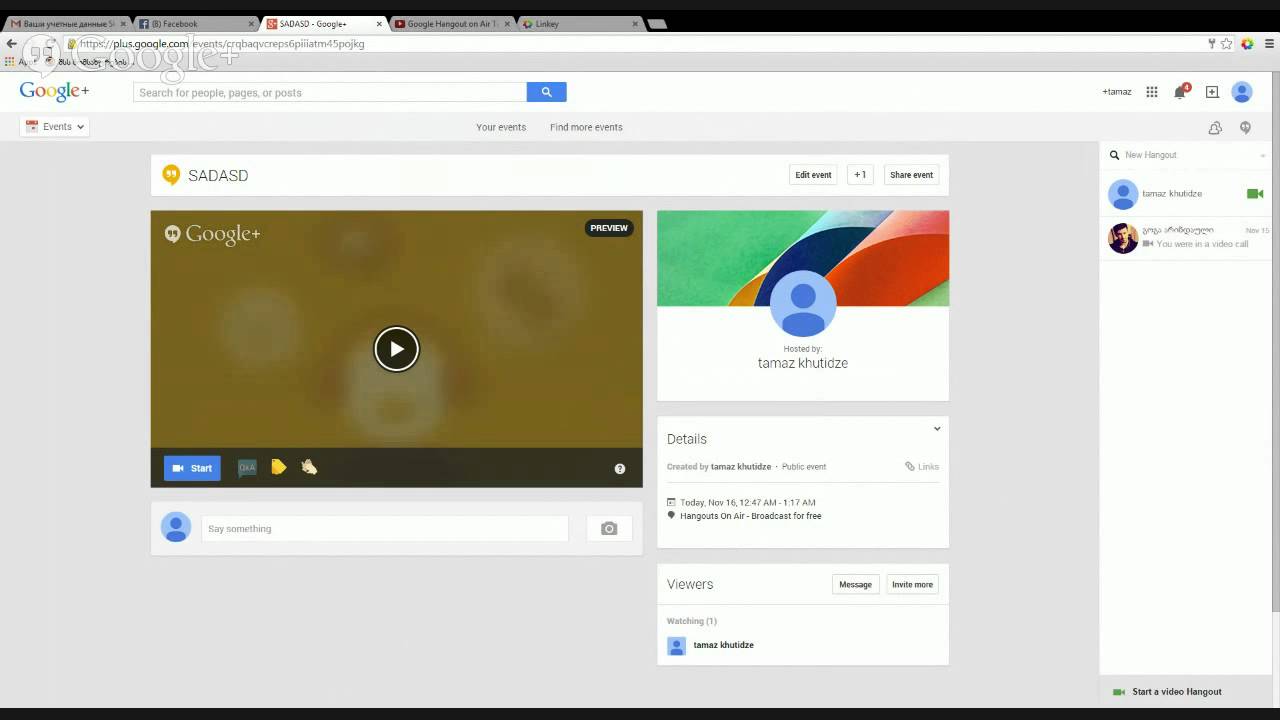Click the Invite more button
The width and height of the screenshot is (1280, 720).
click(912, 585)
